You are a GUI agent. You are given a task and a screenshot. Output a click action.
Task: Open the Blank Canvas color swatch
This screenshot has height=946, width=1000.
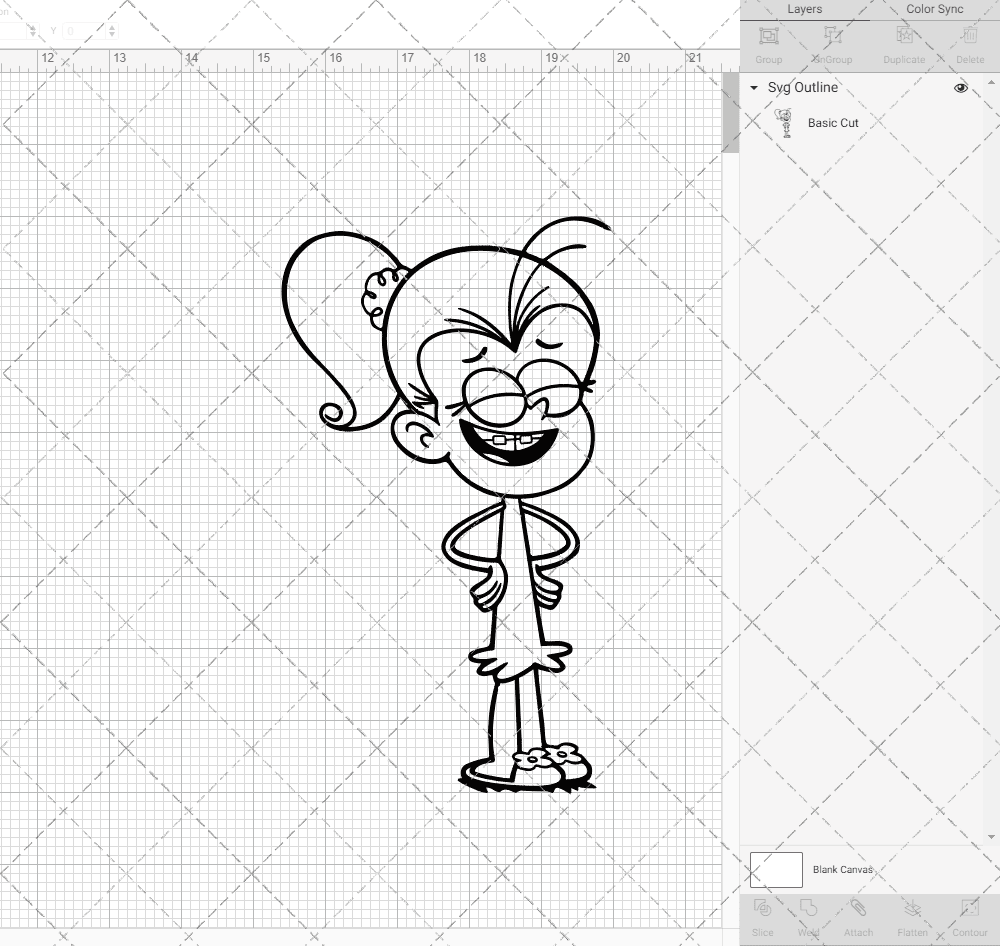[x=775, y=869]
